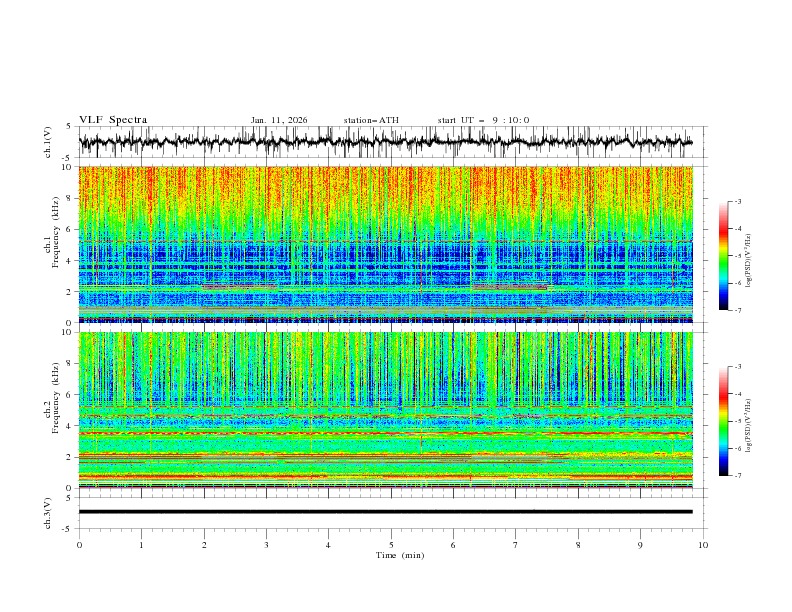Click the "ch.1(V)" waveform axis label
This screenshot has width=792, height=612.
(x=48, y=142)
